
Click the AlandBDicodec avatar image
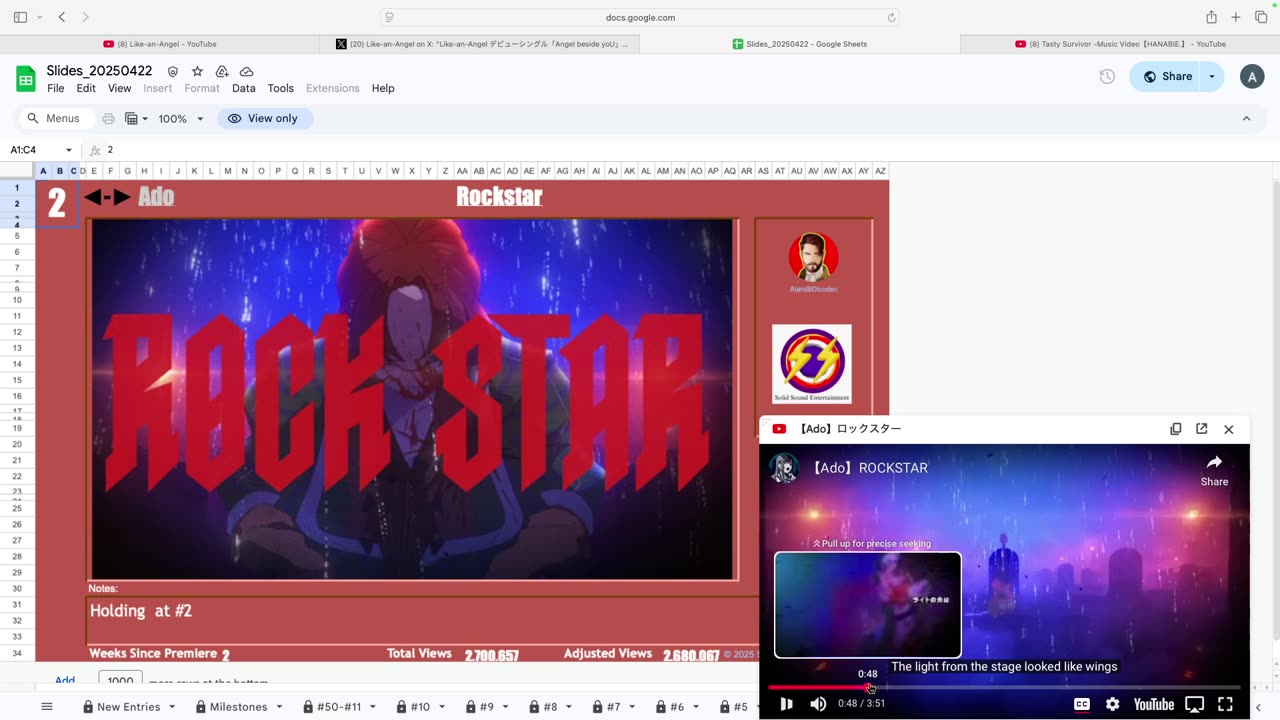[813, 258]
